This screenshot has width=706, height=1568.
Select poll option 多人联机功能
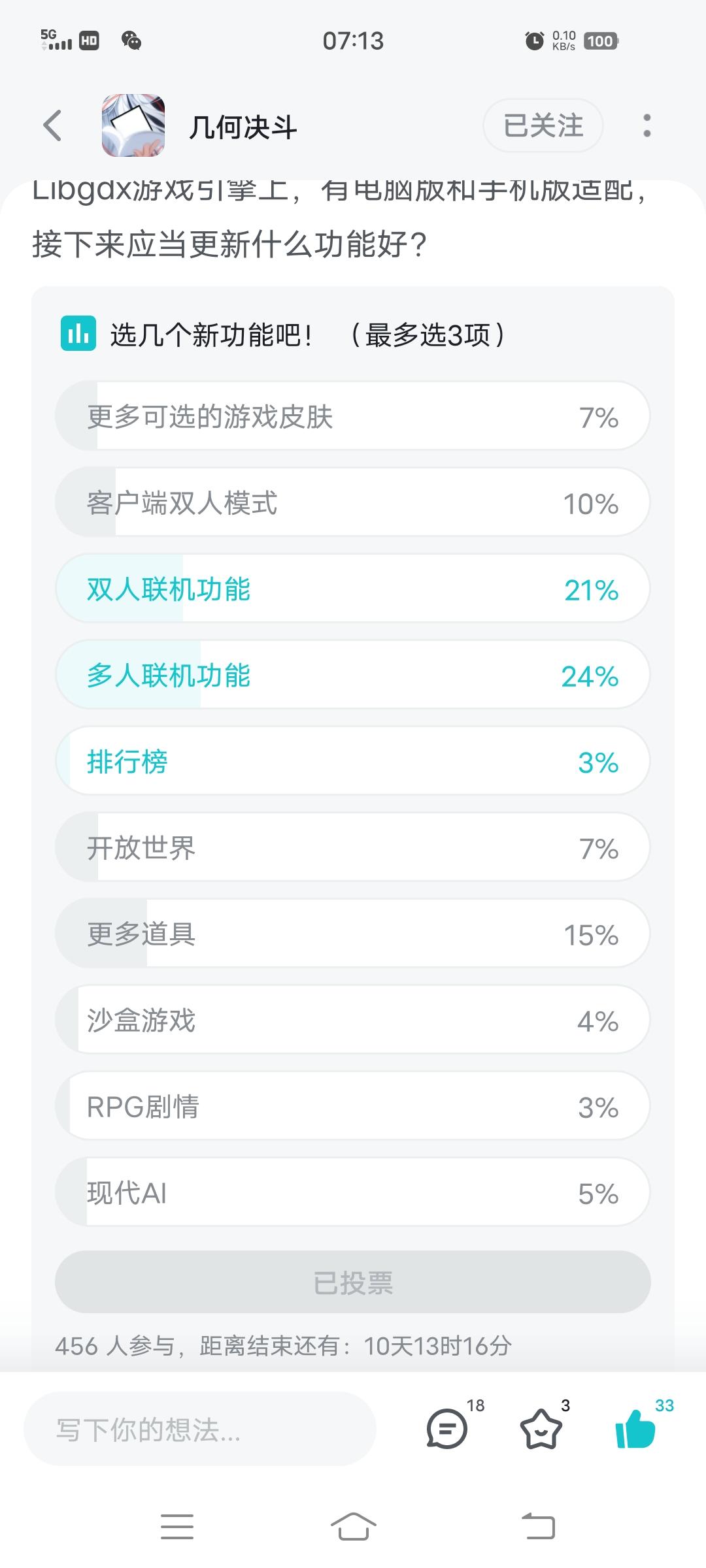(353, 675)
